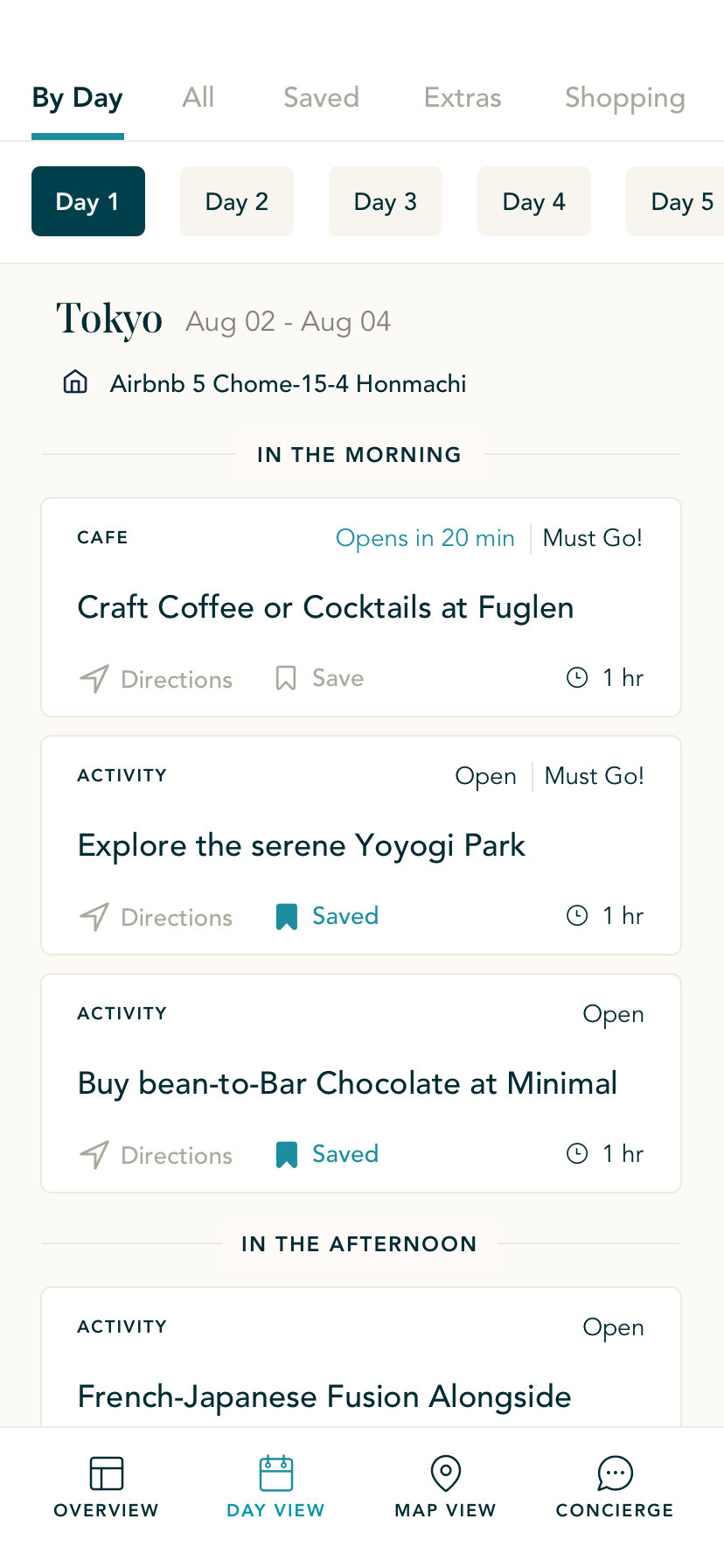Open the French-Japanese Fusion Alongside card
The image size is (724, 1568).
point(324,1396)
